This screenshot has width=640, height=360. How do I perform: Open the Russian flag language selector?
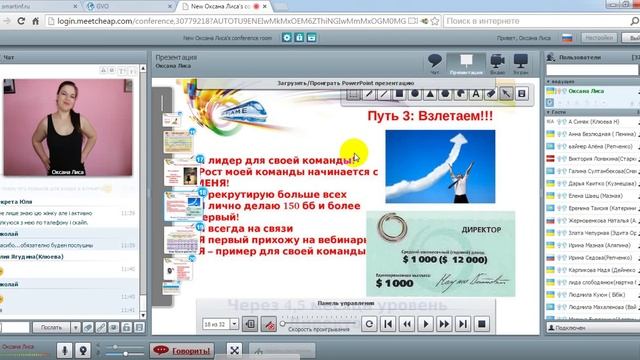pos(567,38)
